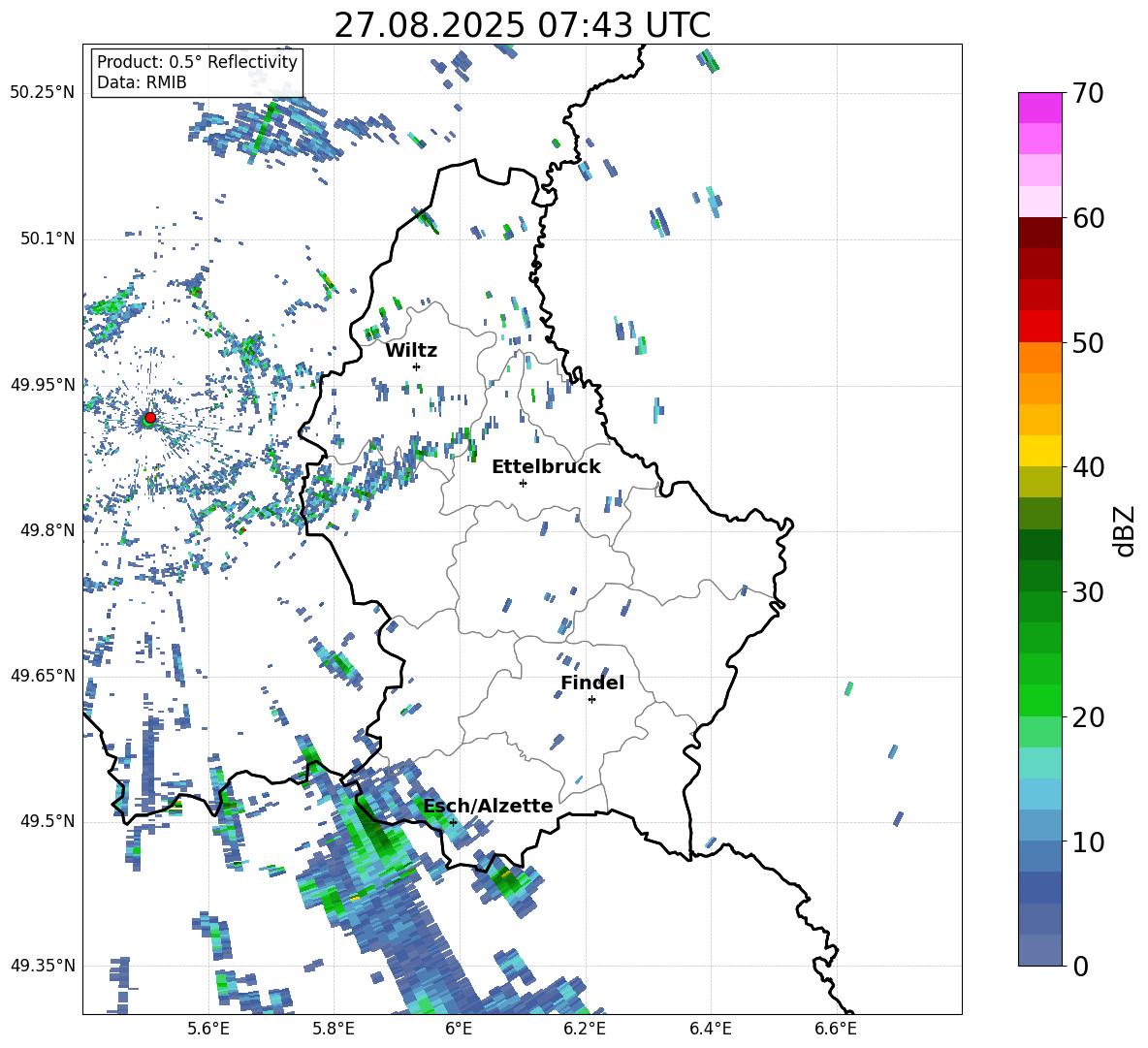Image resolution: width=1148 pixels, height=1048 pixels.
Task: Click the 5.6°E longitude label
Action: pos(207,1029)
